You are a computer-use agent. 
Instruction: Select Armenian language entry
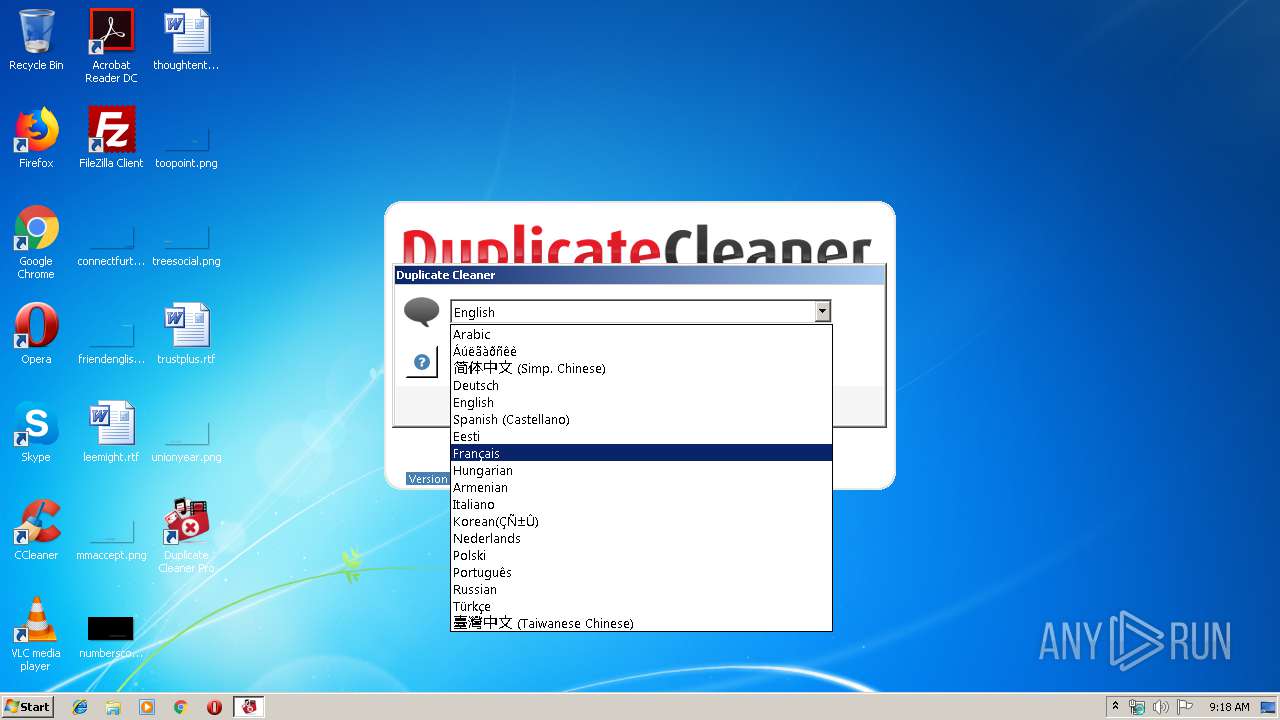(641, 487)
